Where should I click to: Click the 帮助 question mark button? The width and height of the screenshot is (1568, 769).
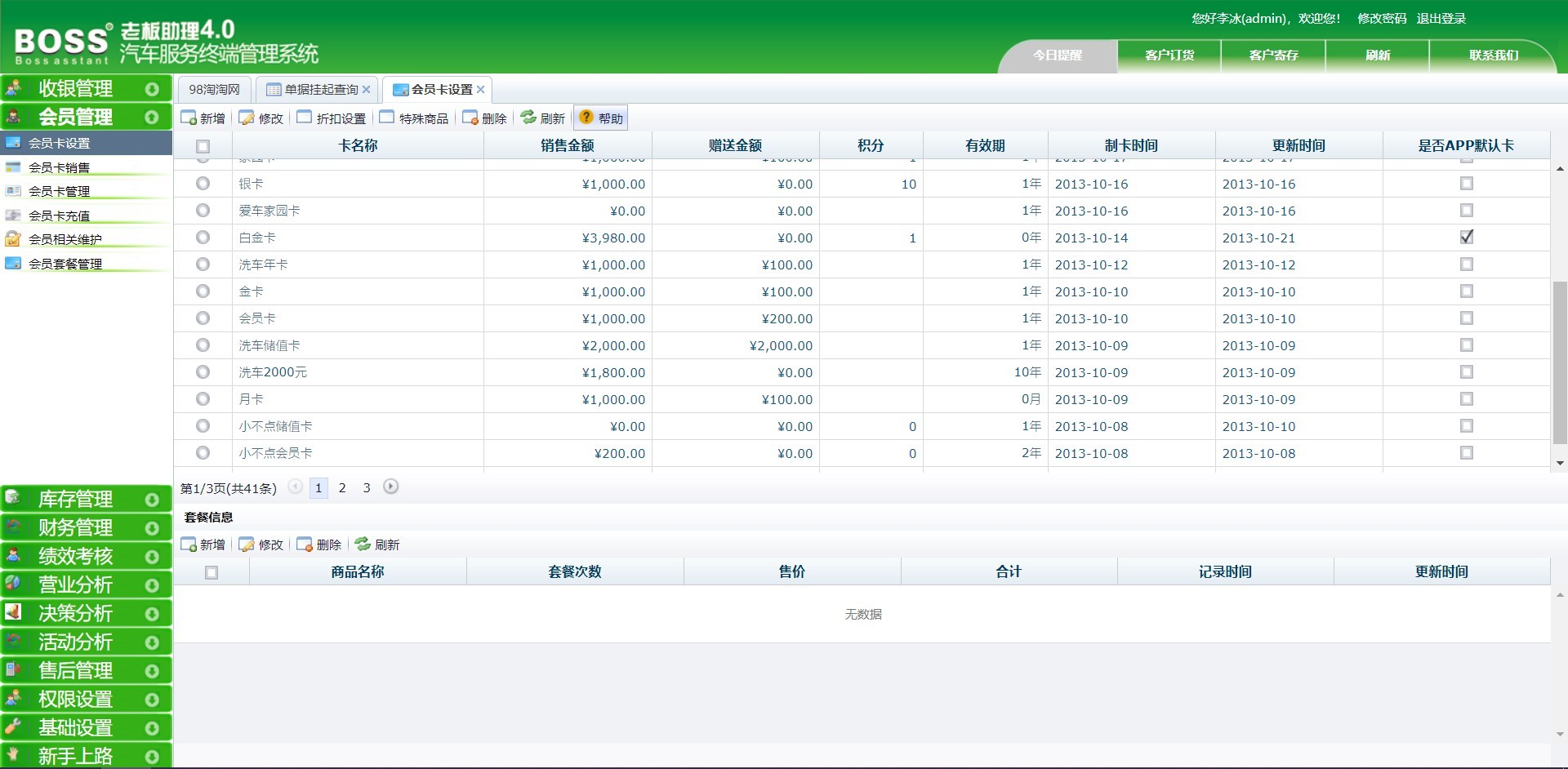click(601, 118)
